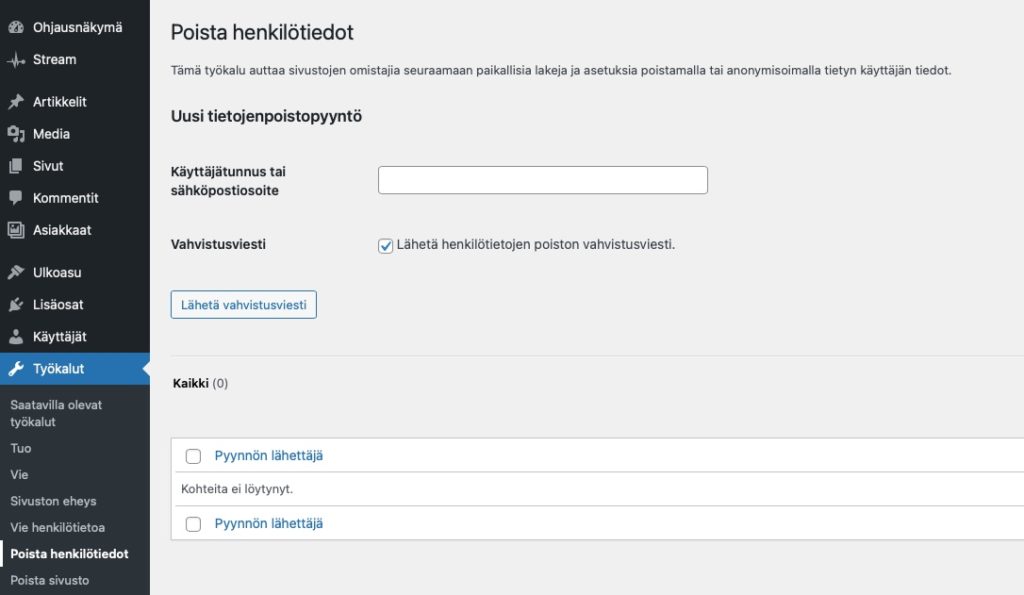This screenshot has width=1024, height=595.
Task: Tick select-all checkbox in table header
Action: pyautogui.click(x=194, y=457)
